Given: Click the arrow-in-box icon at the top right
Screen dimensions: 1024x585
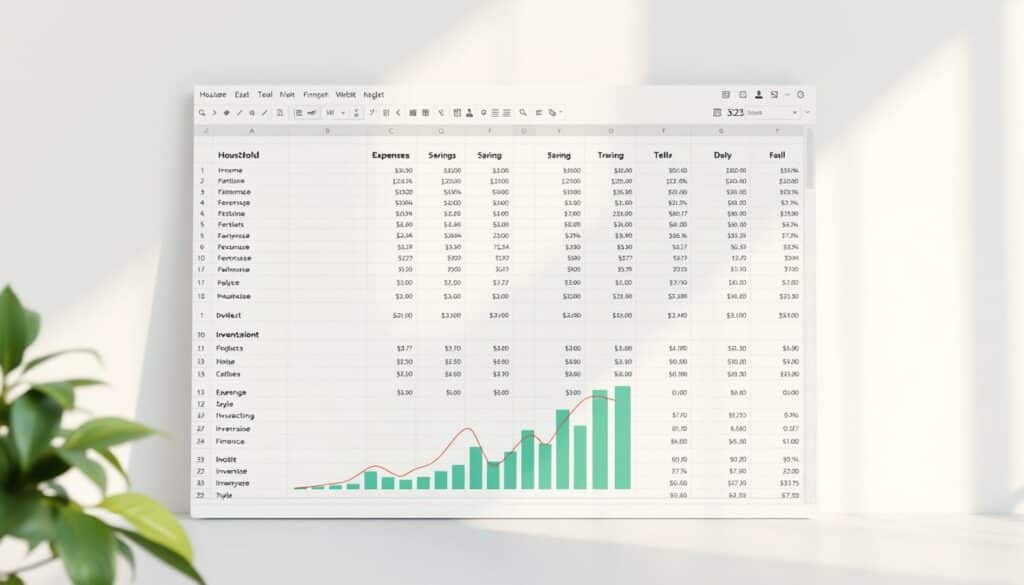Looking at the screenshot, I should point(775,95).
